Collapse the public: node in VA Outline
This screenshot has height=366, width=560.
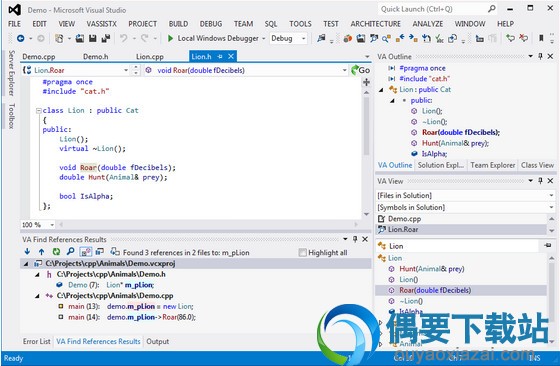coord(392,101)
